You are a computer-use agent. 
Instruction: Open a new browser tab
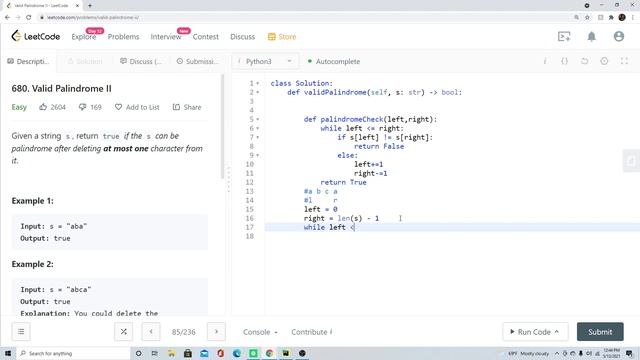[x=90, y=6]
